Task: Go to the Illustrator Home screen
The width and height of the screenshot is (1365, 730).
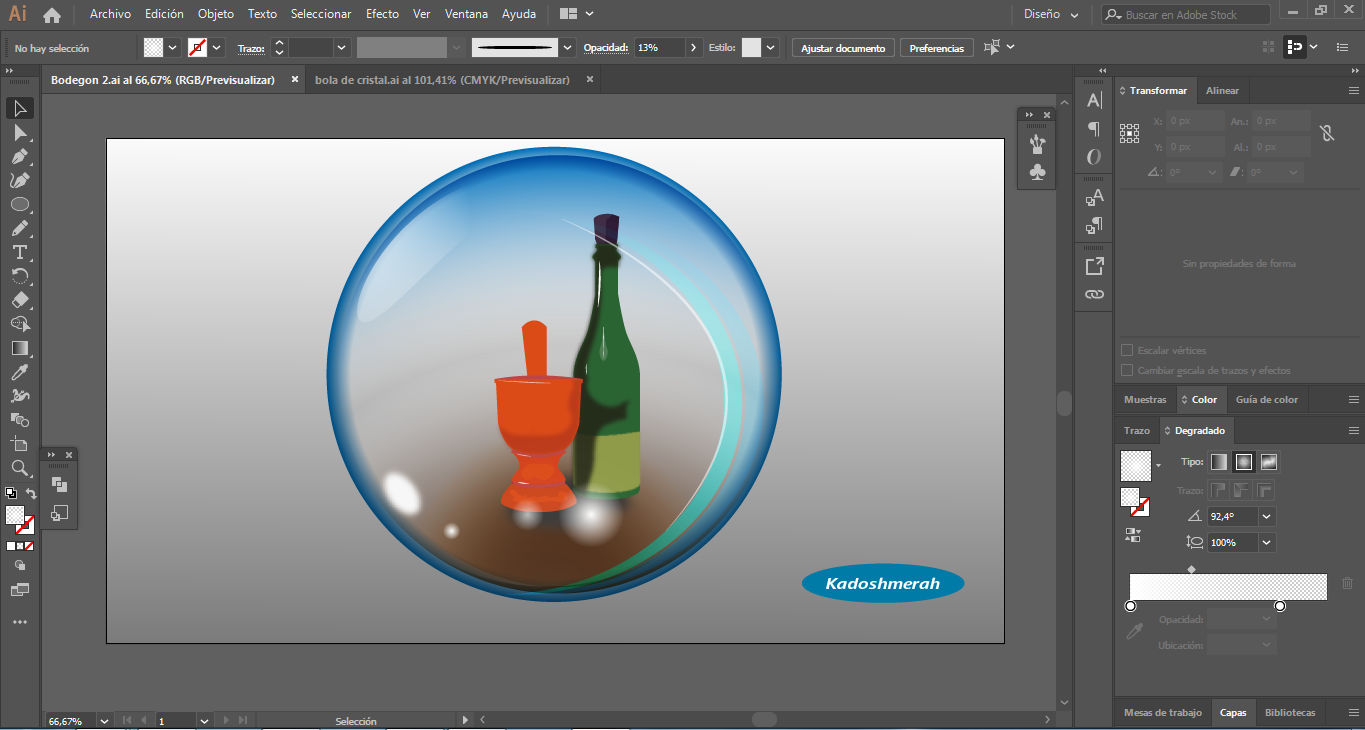Action: click(52, 14)
